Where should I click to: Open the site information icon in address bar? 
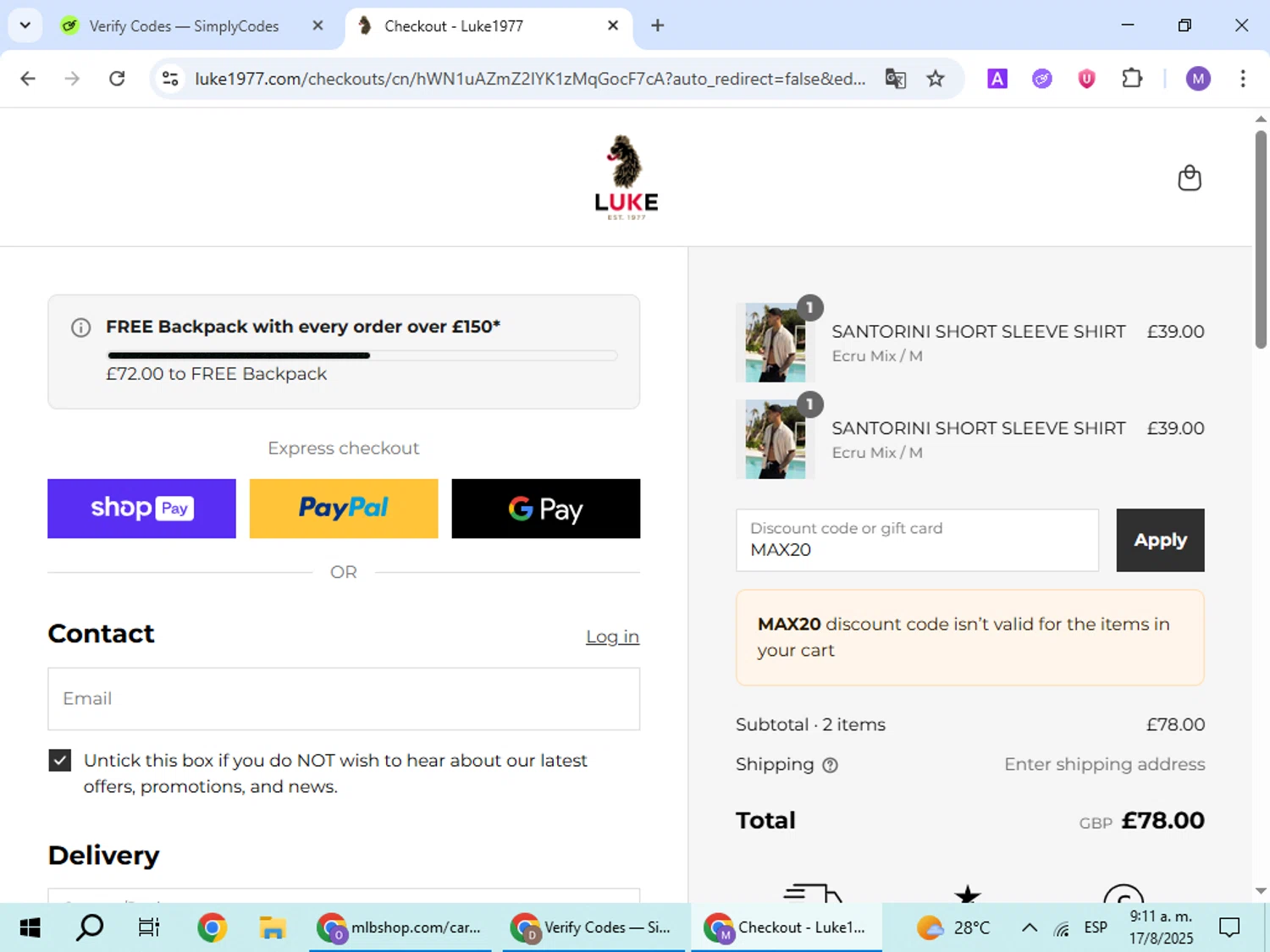pos(170,79)
